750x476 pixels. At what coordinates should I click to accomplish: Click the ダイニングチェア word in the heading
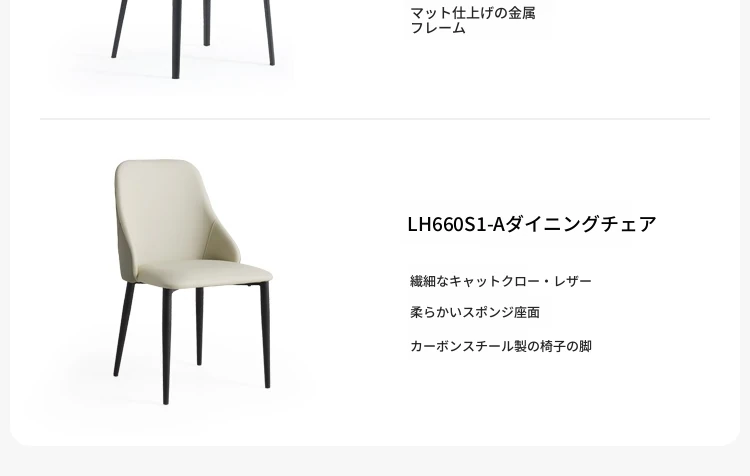coord(581,224)
